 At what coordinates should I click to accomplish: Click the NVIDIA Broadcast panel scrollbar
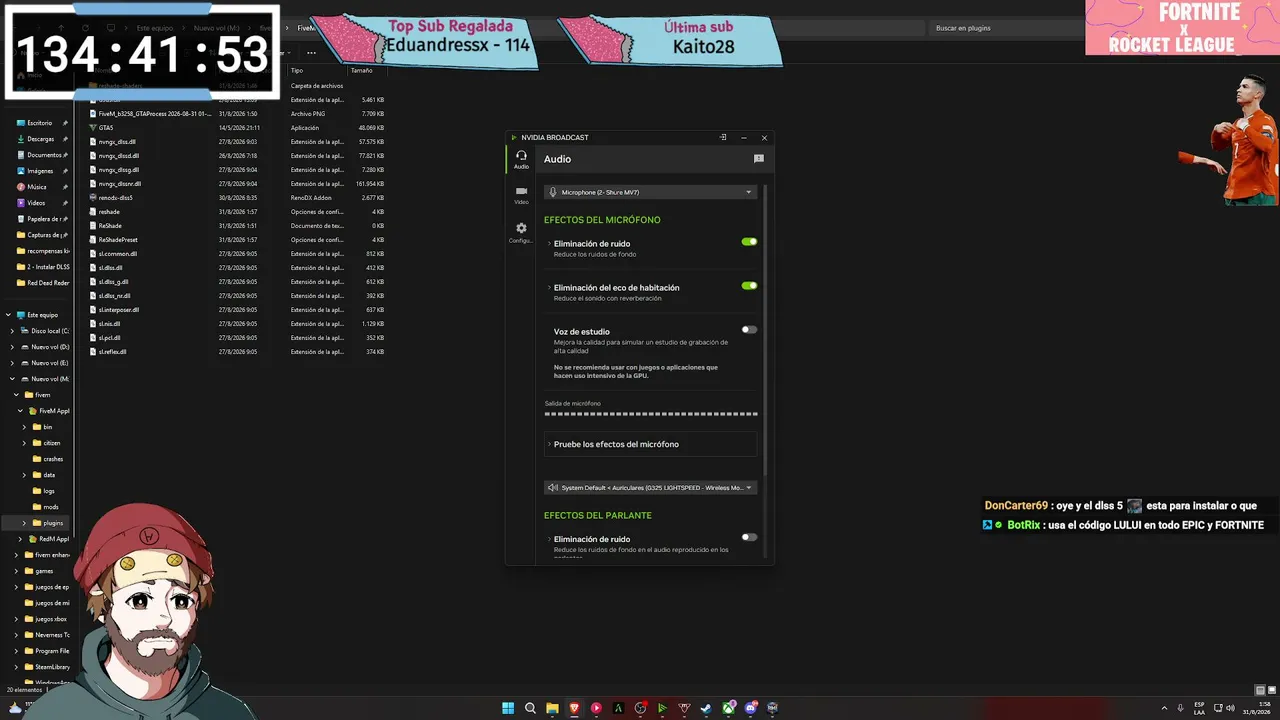(765, 330)
